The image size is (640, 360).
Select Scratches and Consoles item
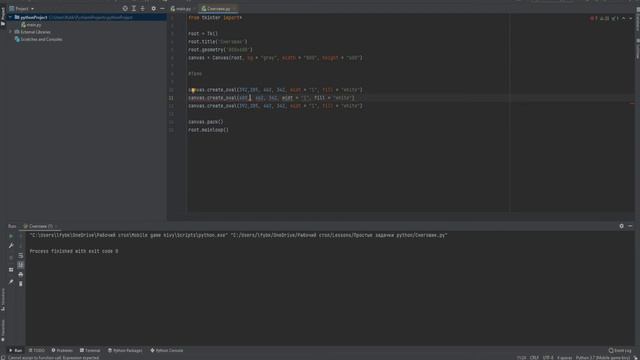pos(41,39)
